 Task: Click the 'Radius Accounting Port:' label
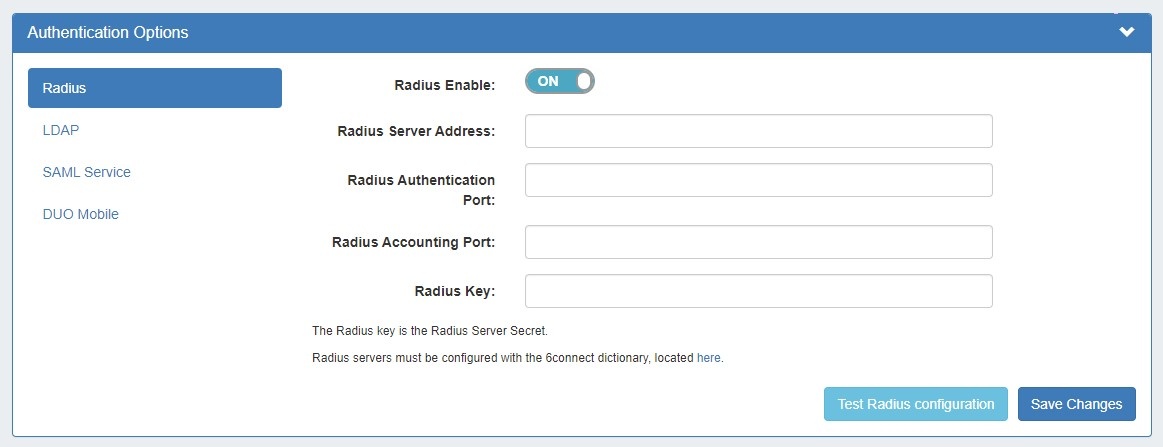pyautogui.click(x=413, y=242)
